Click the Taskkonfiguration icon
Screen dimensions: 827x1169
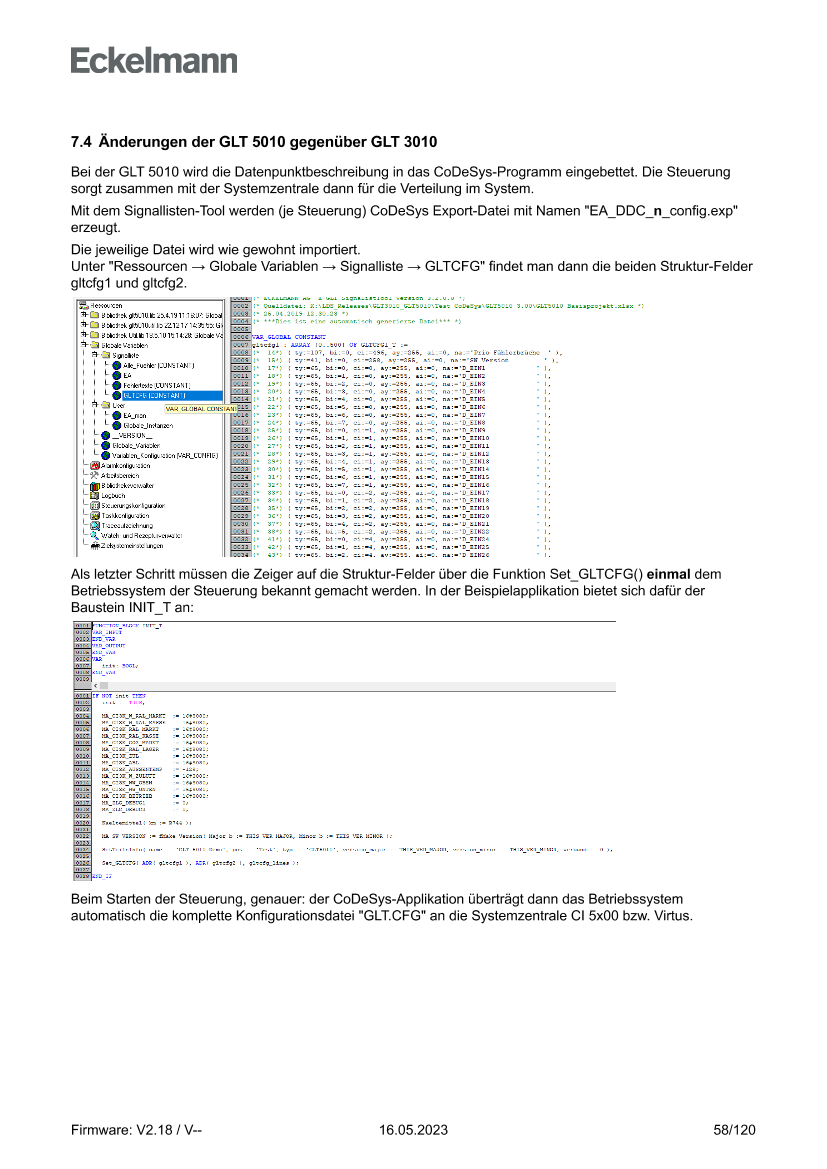point(94,516)
